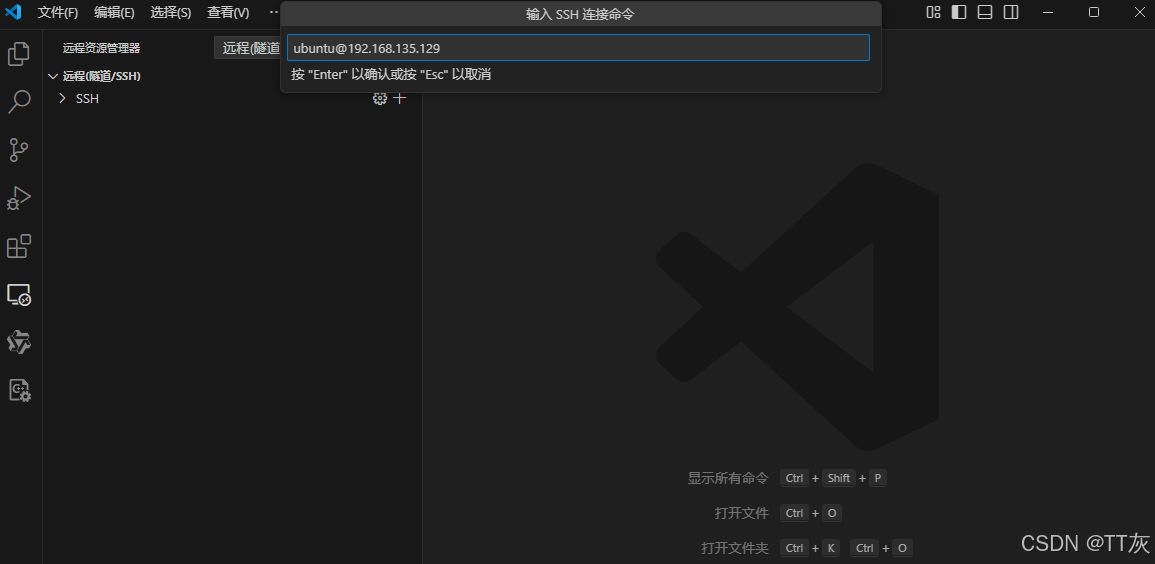The width and height of the screenshot is (1155, 564).
Task: Open the Search view in the activity bar
Action: (x=18, y=102)
